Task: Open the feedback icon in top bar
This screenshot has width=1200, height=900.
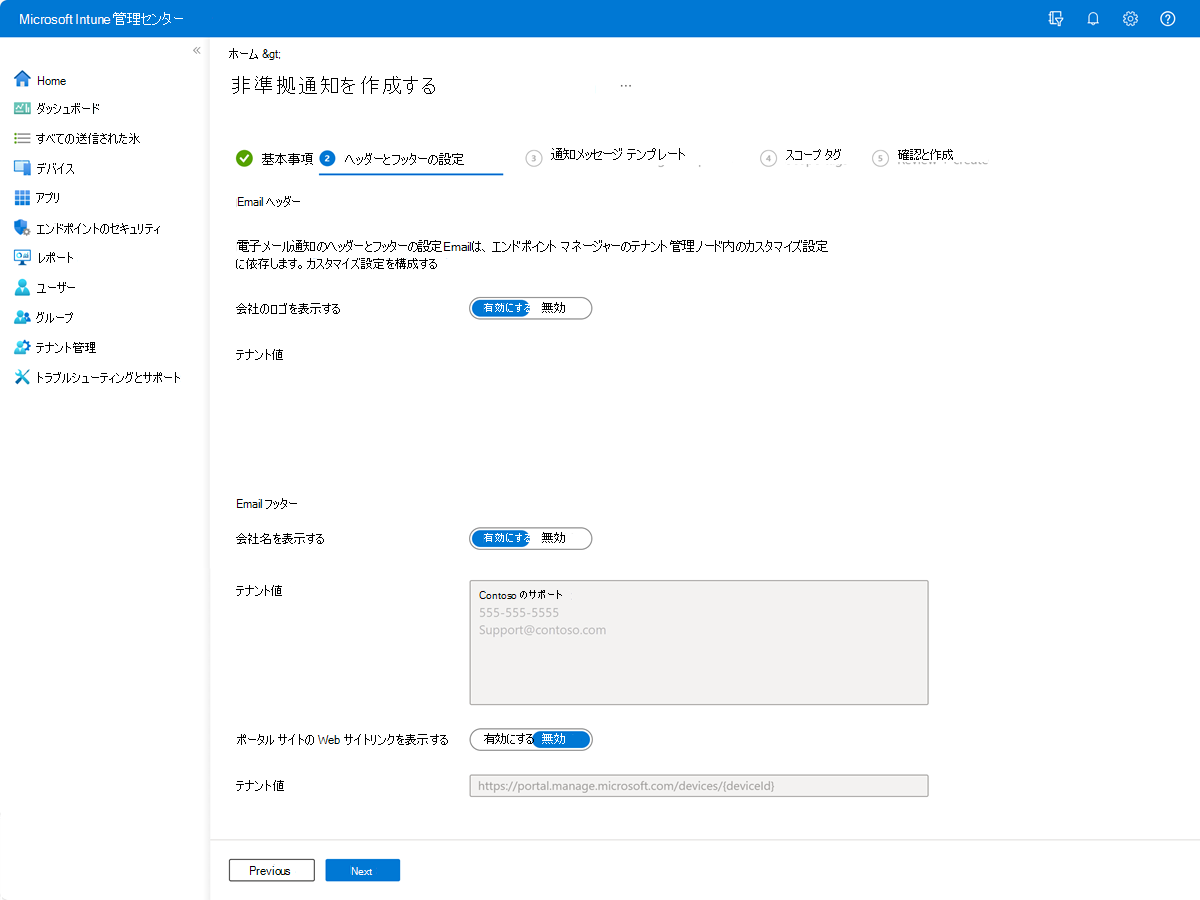Action: pos(1055,19)
